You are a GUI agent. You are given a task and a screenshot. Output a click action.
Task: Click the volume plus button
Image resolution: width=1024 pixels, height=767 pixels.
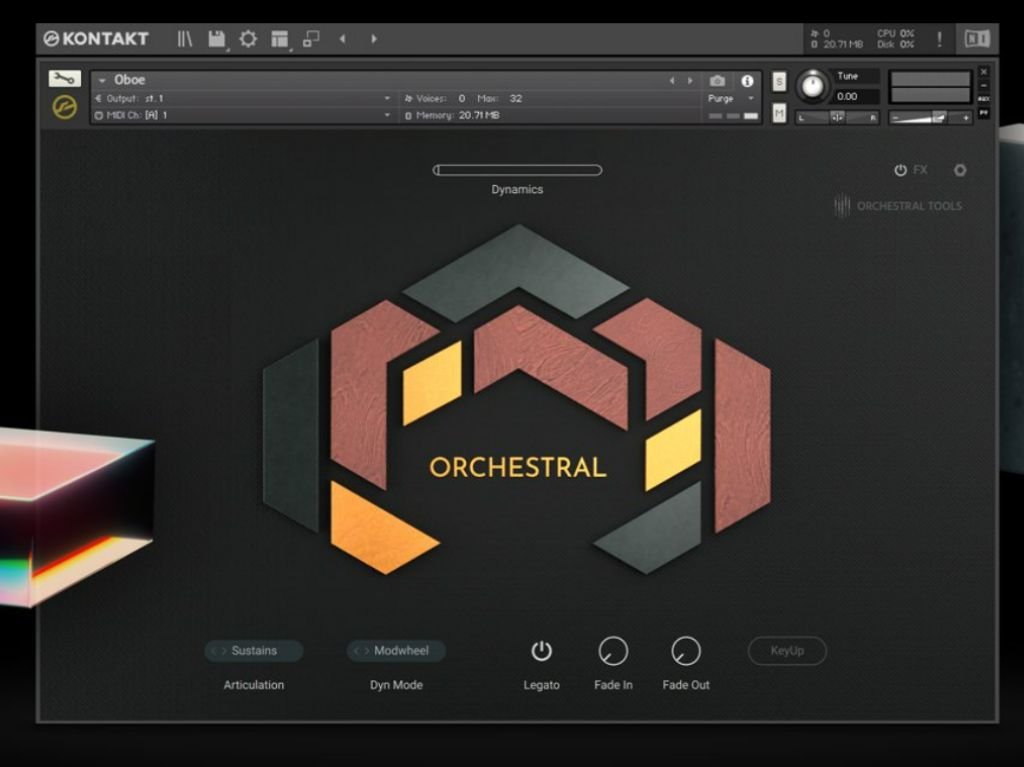pyautogui.click(x=965, y=118)
